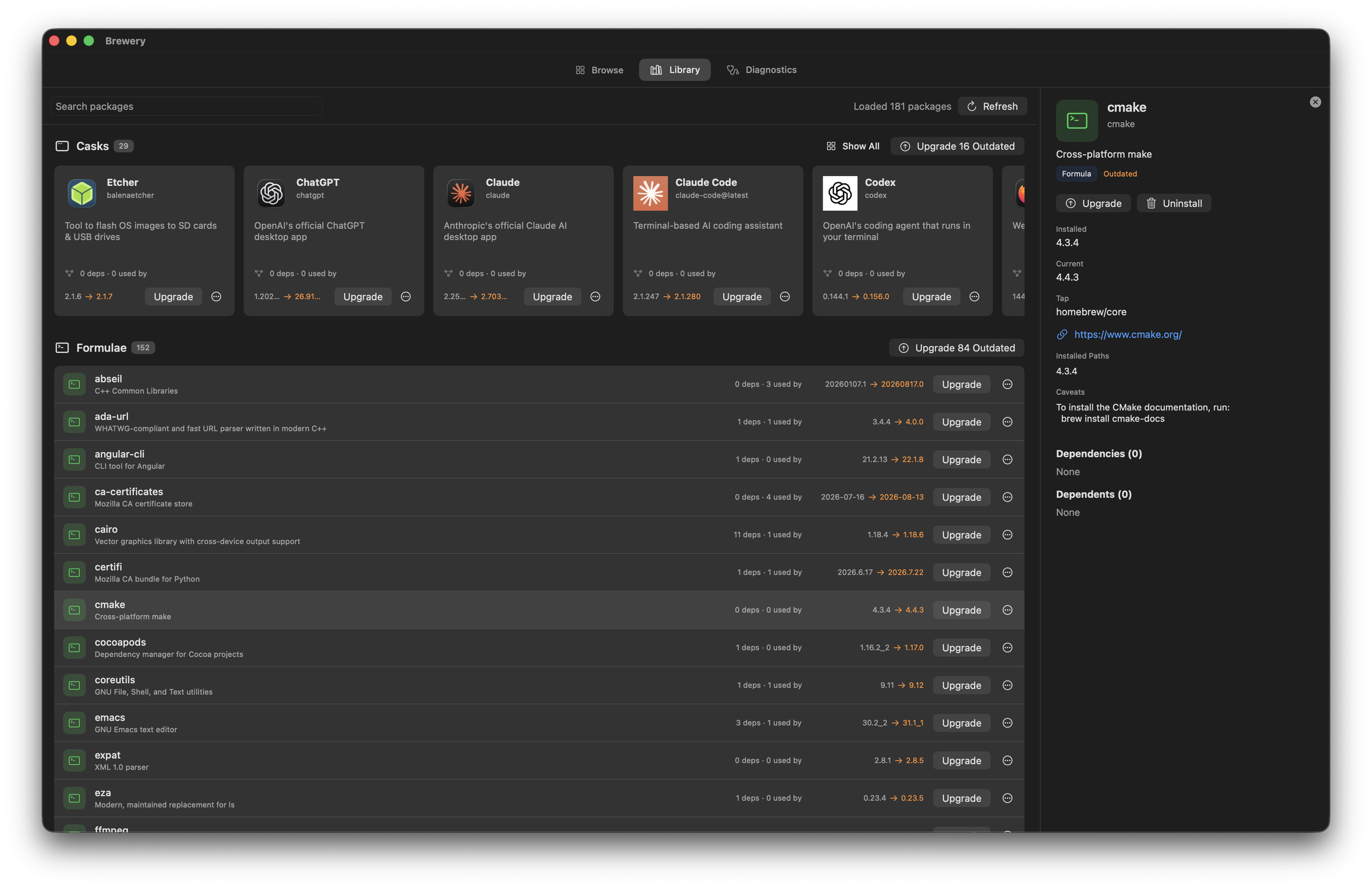Open more options for cmake row
Viewport: 1372px width, 888px height.
[1007, 610]
